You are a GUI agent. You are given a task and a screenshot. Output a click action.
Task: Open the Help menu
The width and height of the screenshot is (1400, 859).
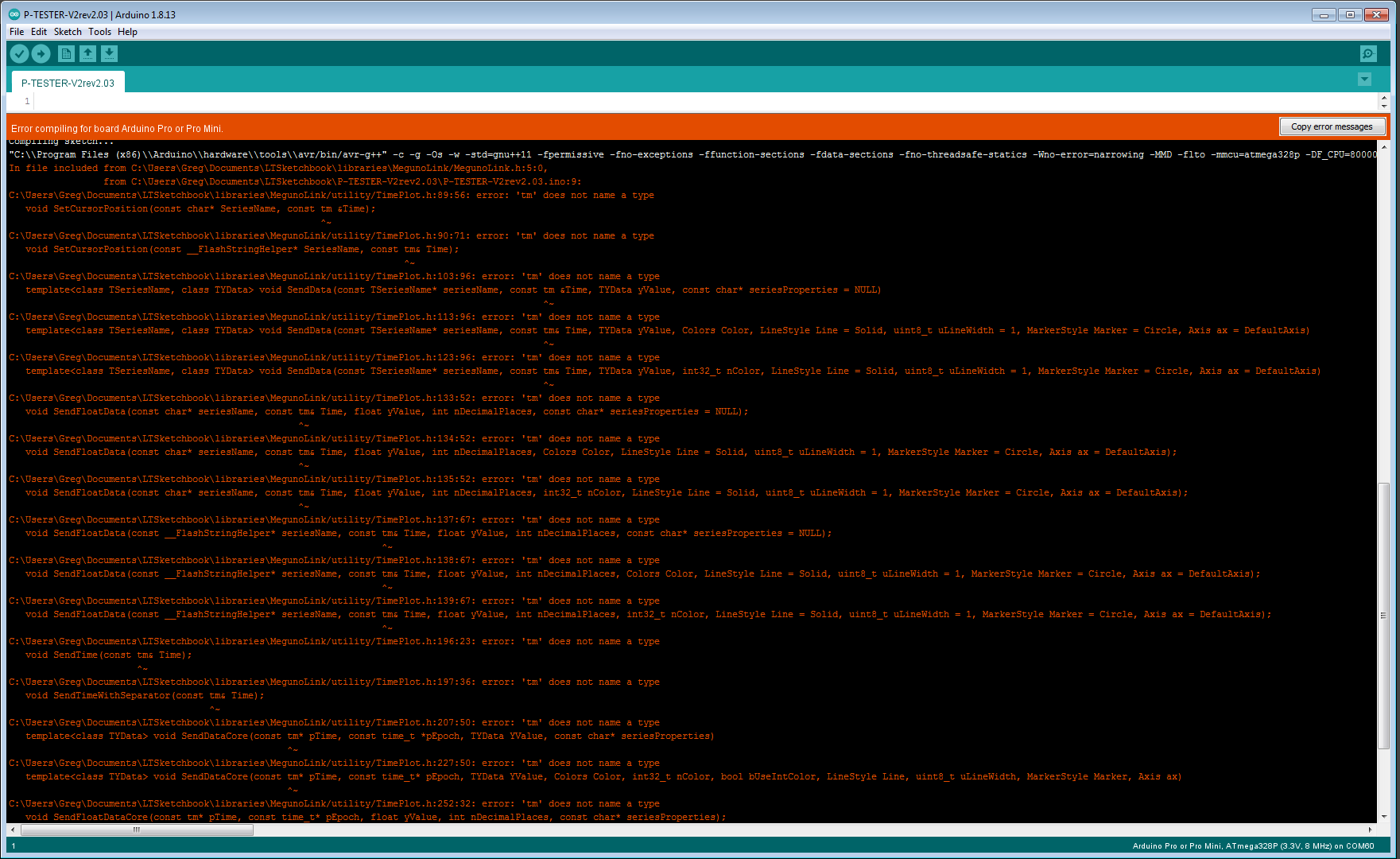tap(127, 32)
